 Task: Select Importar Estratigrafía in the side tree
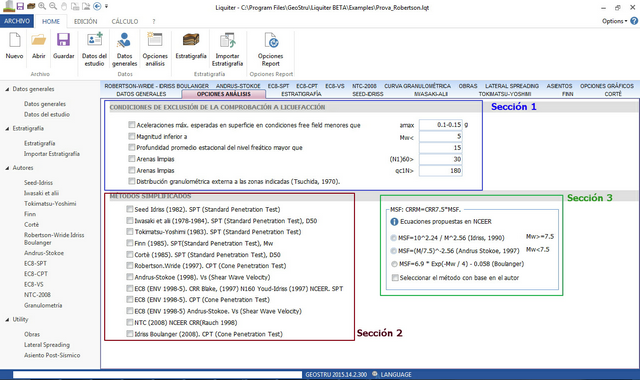pyautogui.click(x=51, y=154)
